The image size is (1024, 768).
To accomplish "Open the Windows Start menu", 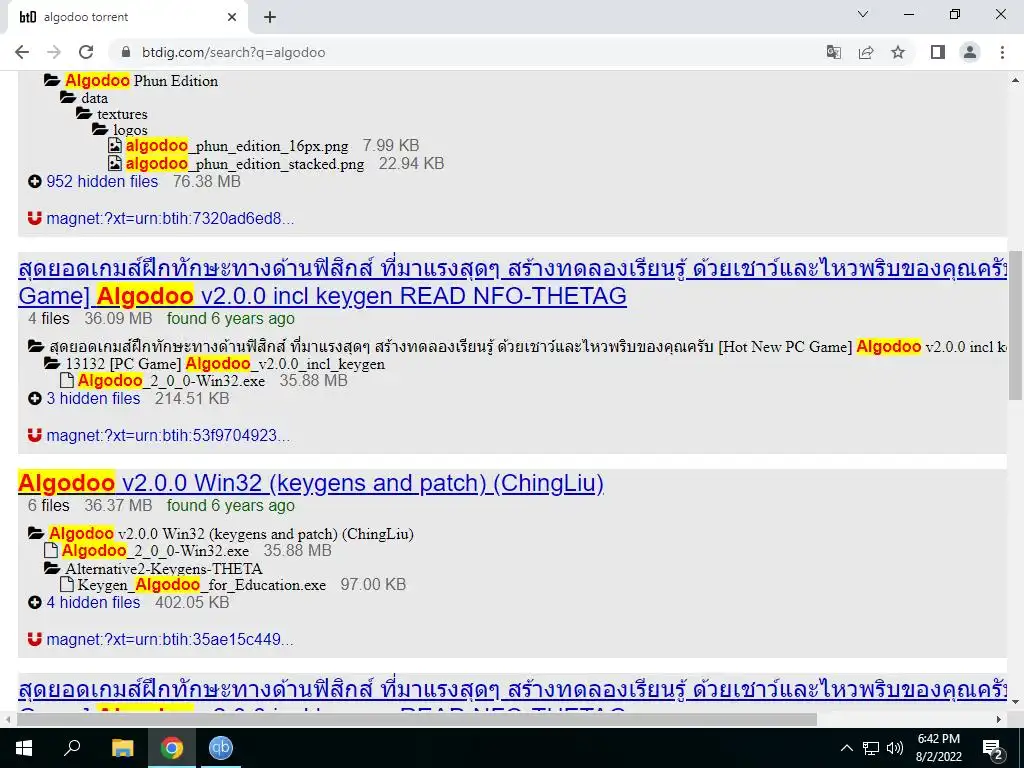I will tap(24, 748).
